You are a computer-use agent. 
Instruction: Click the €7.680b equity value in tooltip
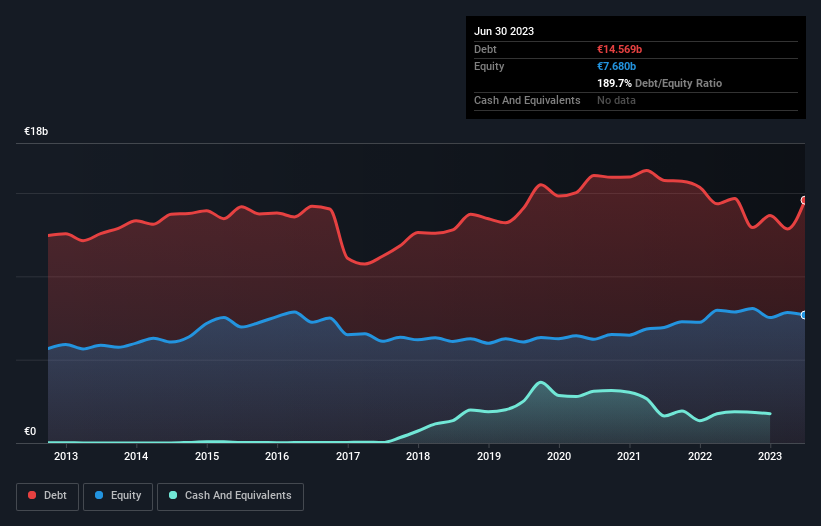coord(616,66)
